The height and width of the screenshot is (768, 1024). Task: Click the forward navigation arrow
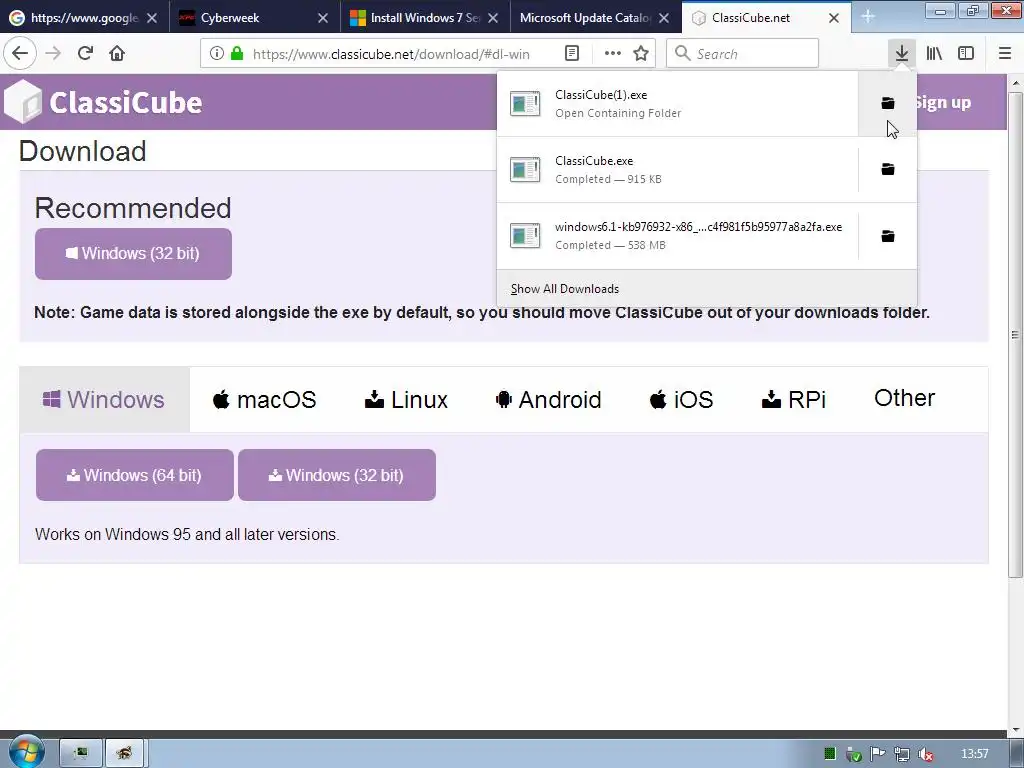point(53,53)
